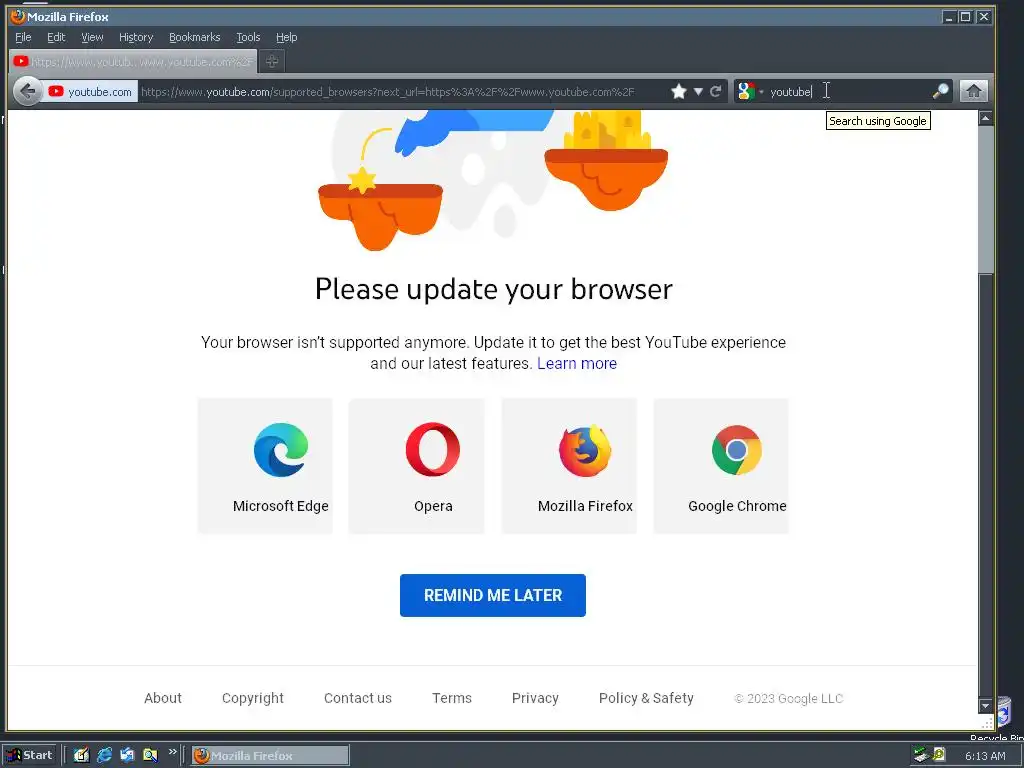Viewport: 1024px width, 768px height.
Task: Go to the home page icon
Action: 973,91
